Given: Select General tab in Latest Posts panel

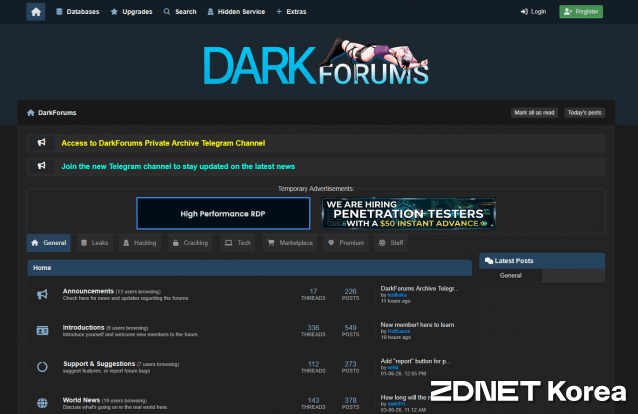Looking at the screenshot, I should (511, 276).
